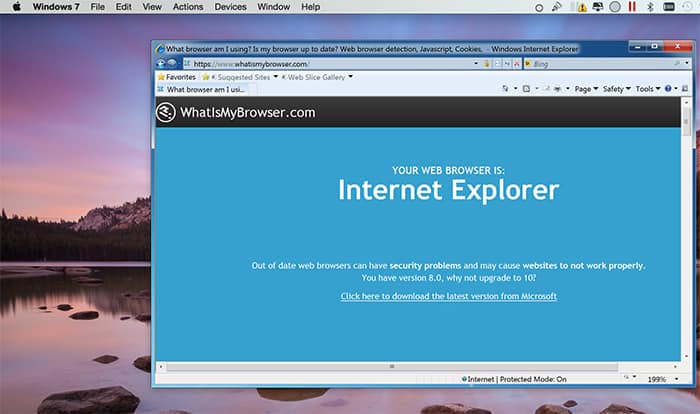
Task: Click the yellow warning triangle in the menu bar
Action: 582,7
